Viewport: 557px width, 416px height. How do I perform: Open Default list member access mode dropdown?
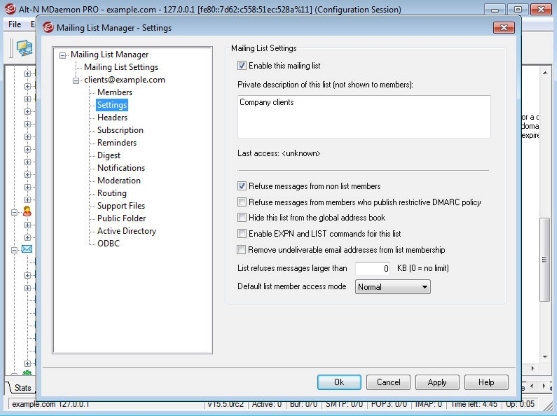[x=393, y=287]
